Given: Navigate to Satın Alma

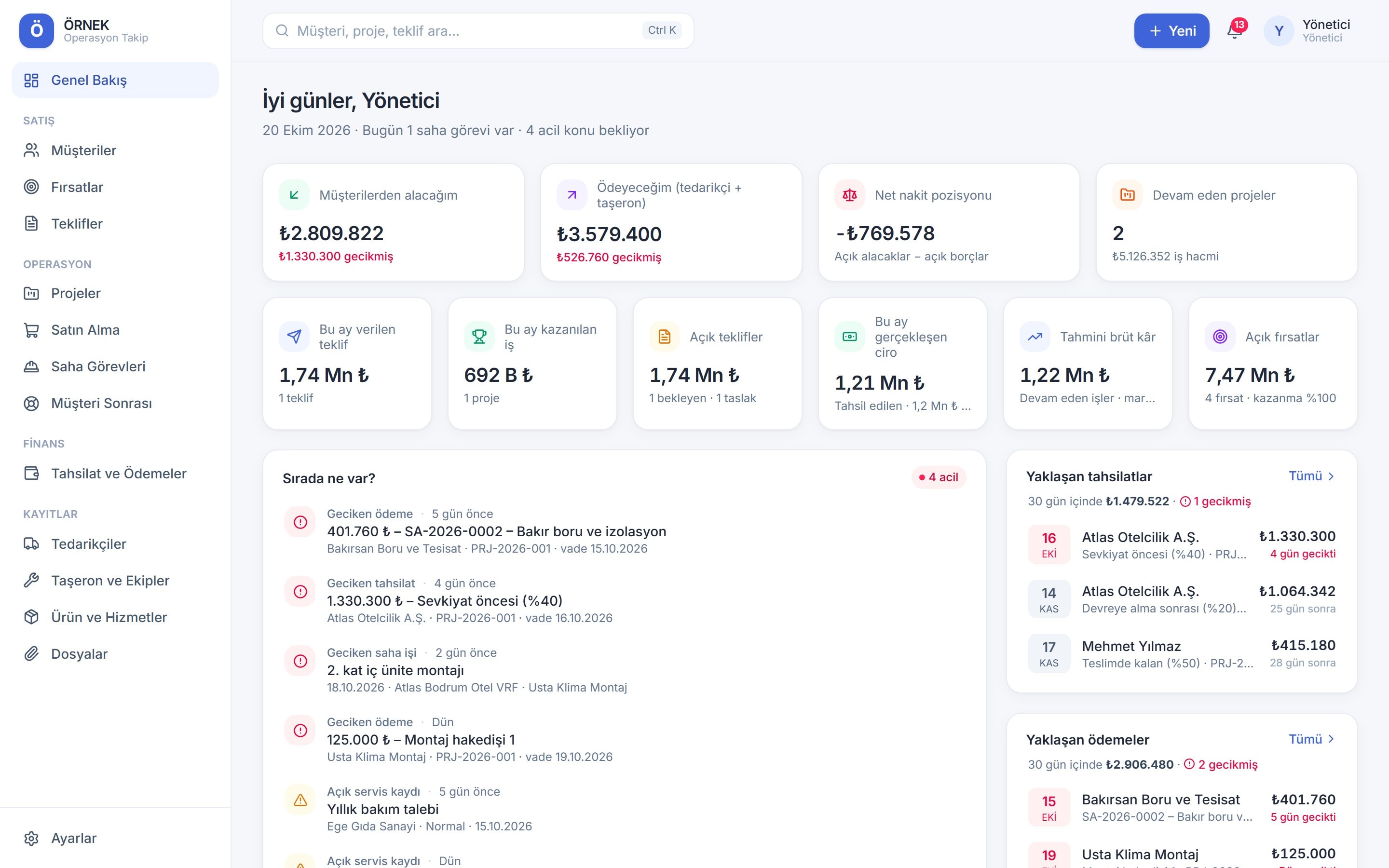Looking at the screenshot, I should (x=115, y=330).
